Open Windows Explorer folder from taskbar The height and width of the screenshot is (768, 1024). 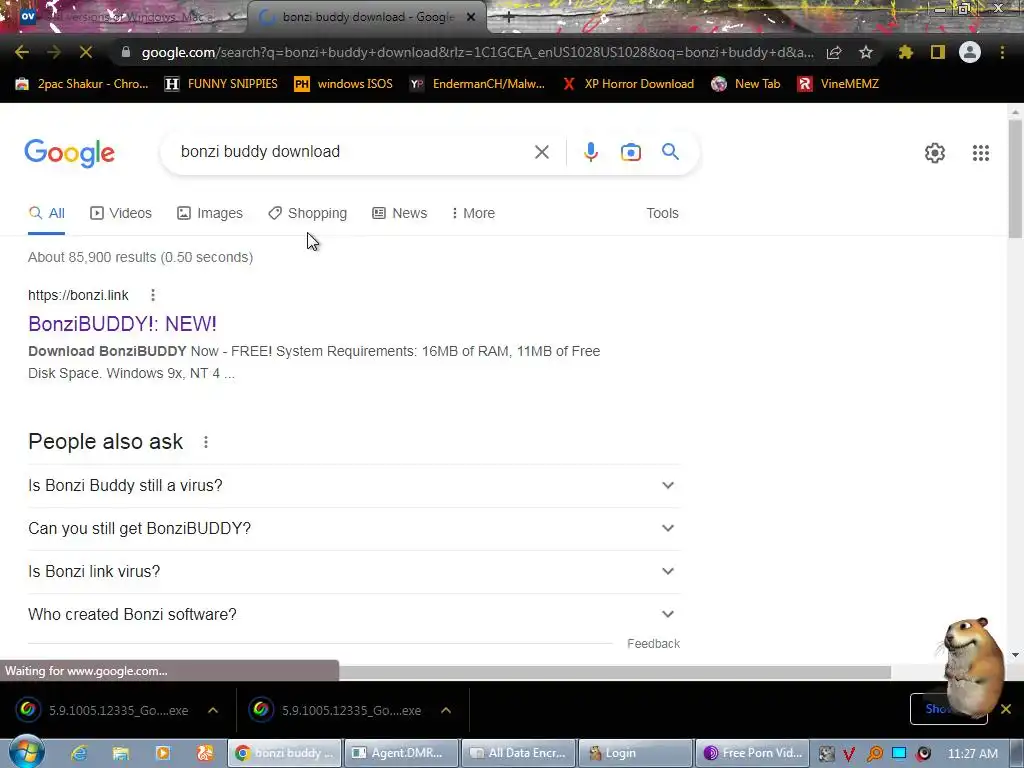click(121, 753)
